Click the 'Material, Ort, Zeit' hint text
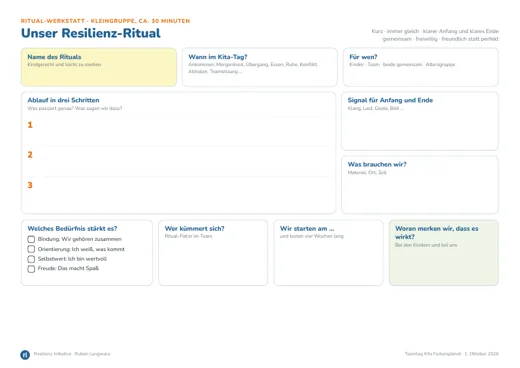This screenshot has height=368, width=520. pyautogui.click(x=367, y=172)
